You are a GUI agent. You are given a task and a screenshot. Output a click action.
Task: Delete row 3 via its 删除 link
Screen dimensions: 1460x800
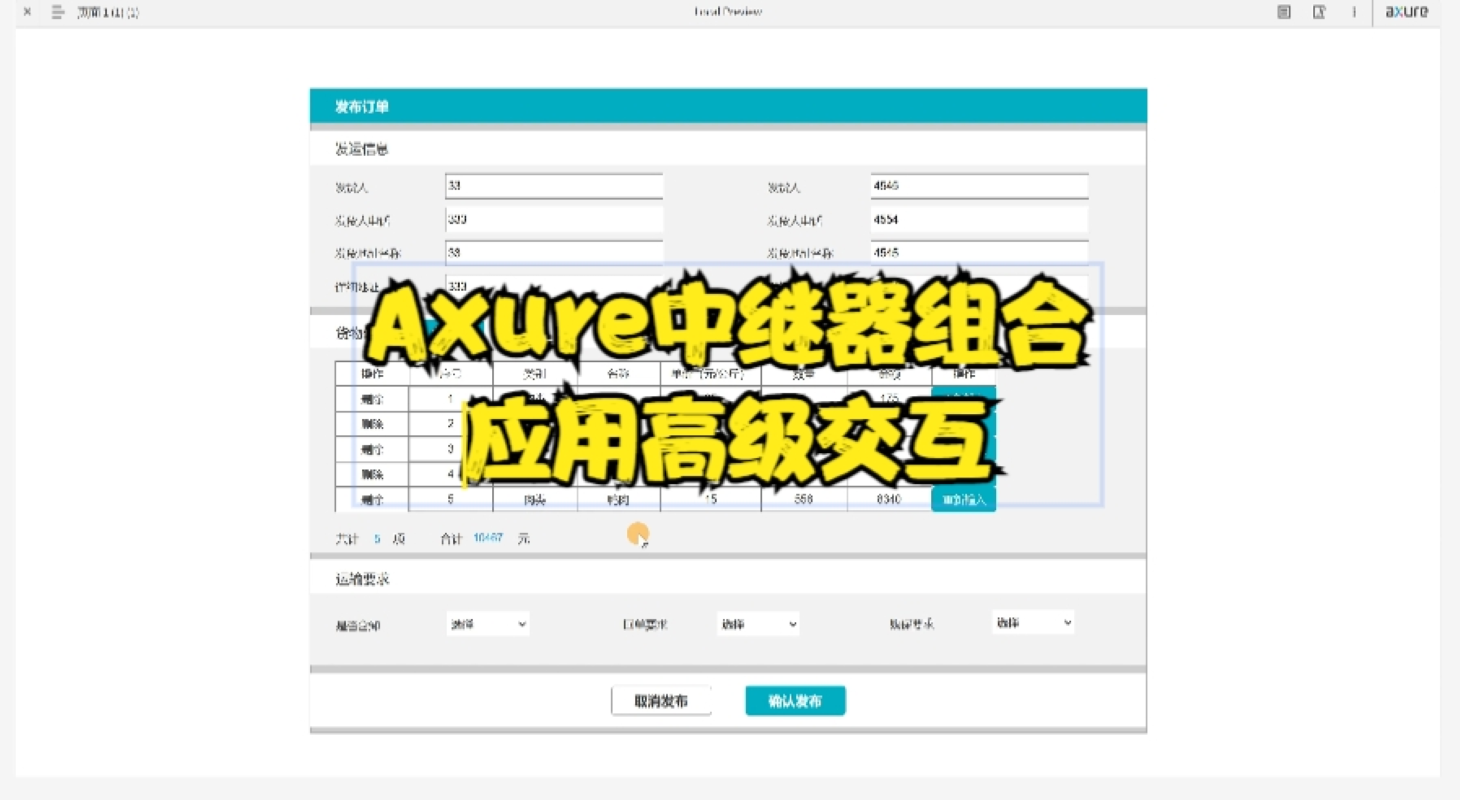coord(372,449)
